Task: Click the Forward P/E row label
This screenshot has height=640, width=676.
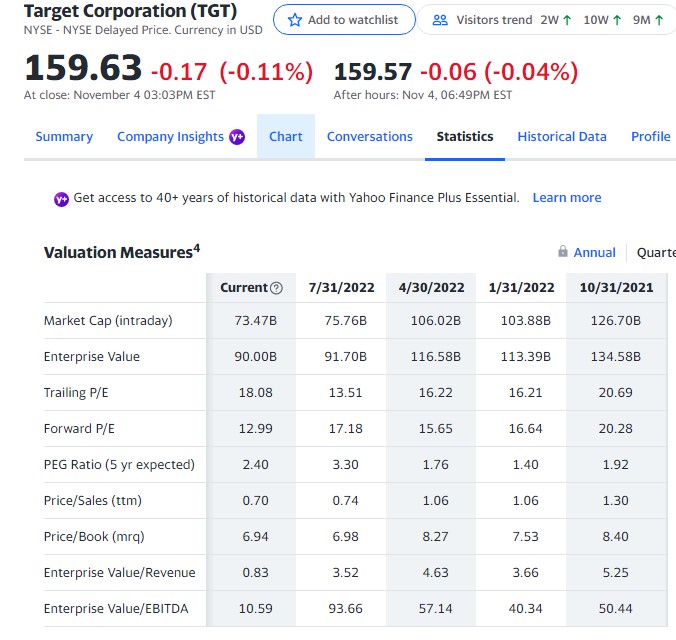Action: coord(79,429)
